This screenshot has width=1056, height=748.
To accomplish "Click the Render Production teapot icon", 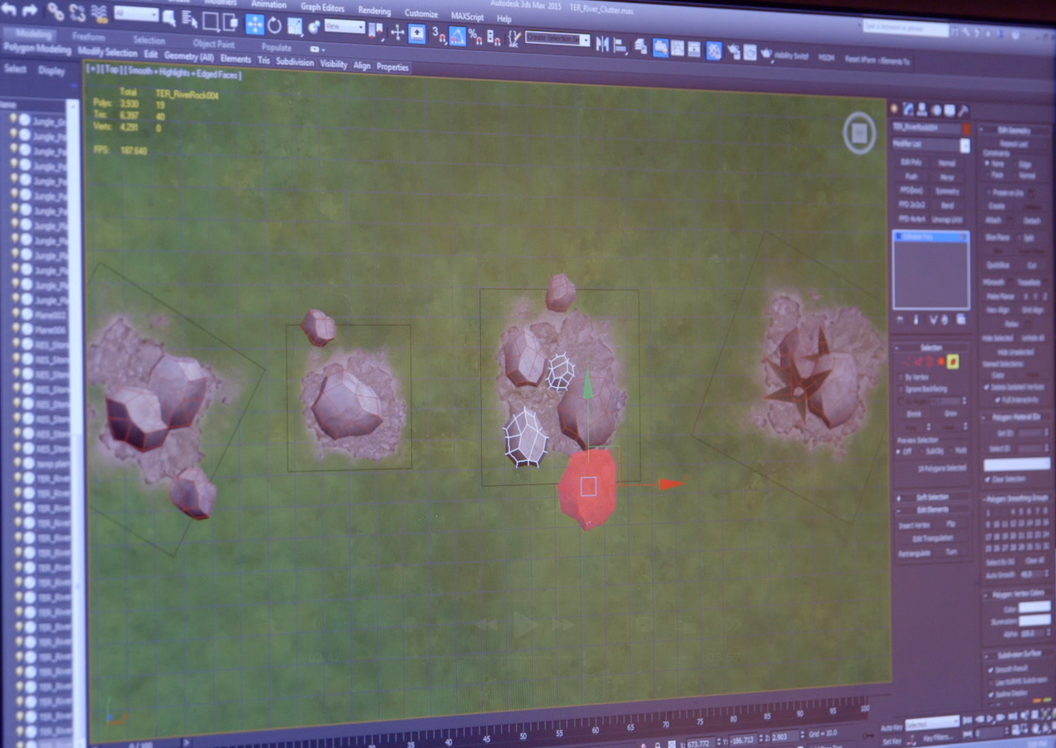I will coord(766,54).
